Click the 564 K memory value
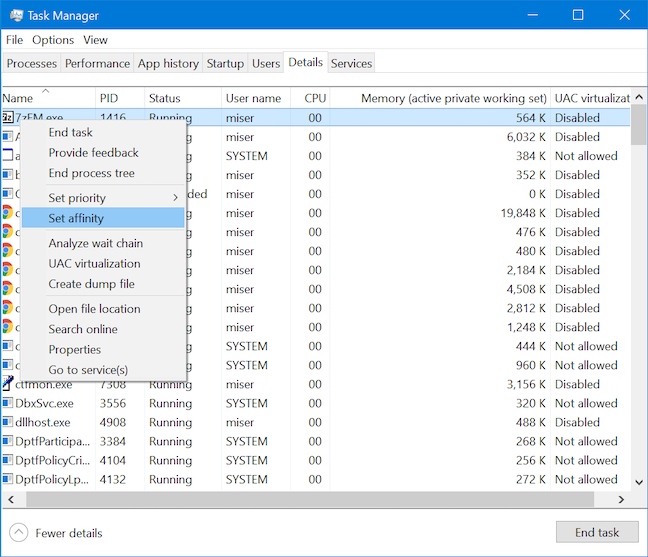 click(531, 118)
